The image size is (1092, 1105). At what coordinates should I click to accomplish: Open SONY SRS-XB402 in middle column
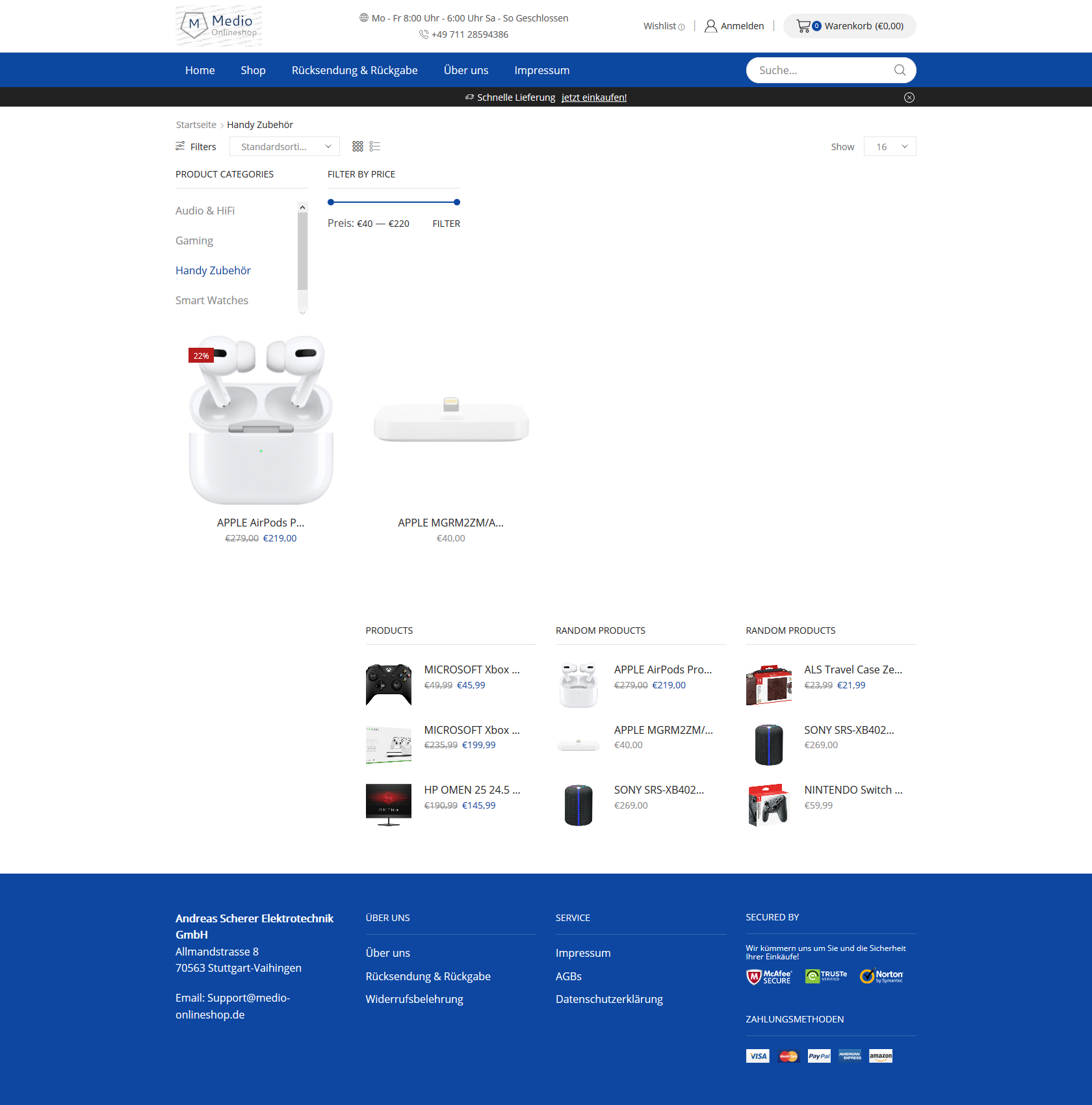[x=659, y=790]
